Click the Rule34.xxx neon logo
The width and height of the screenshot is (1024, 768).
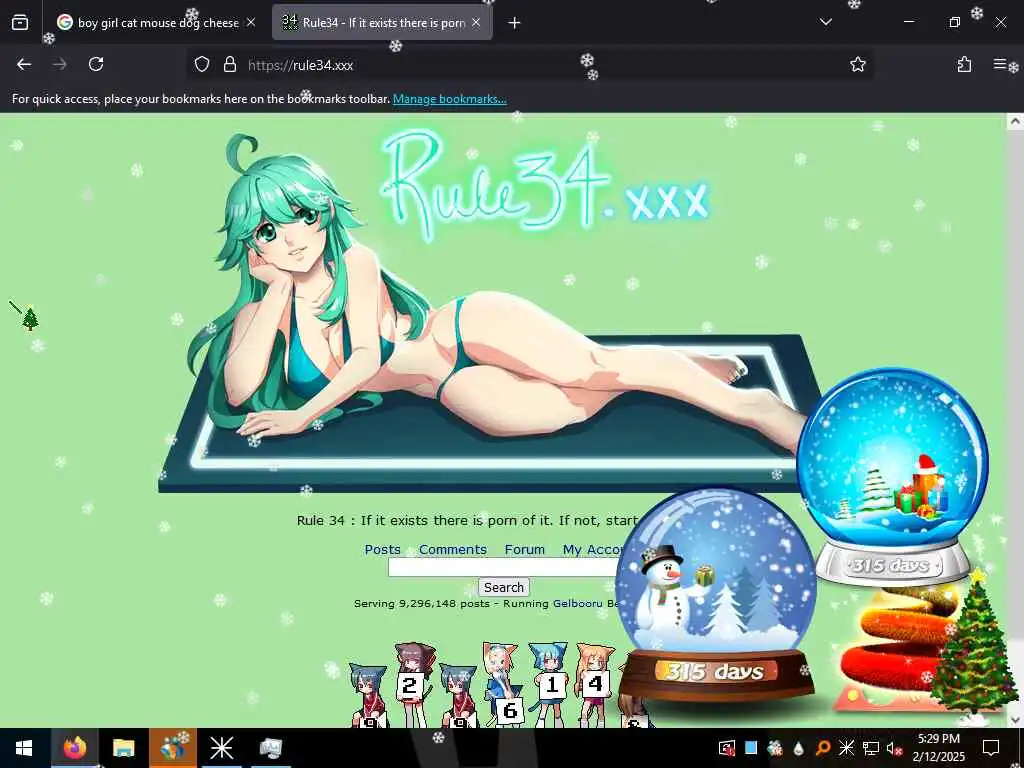coord(545,184)
